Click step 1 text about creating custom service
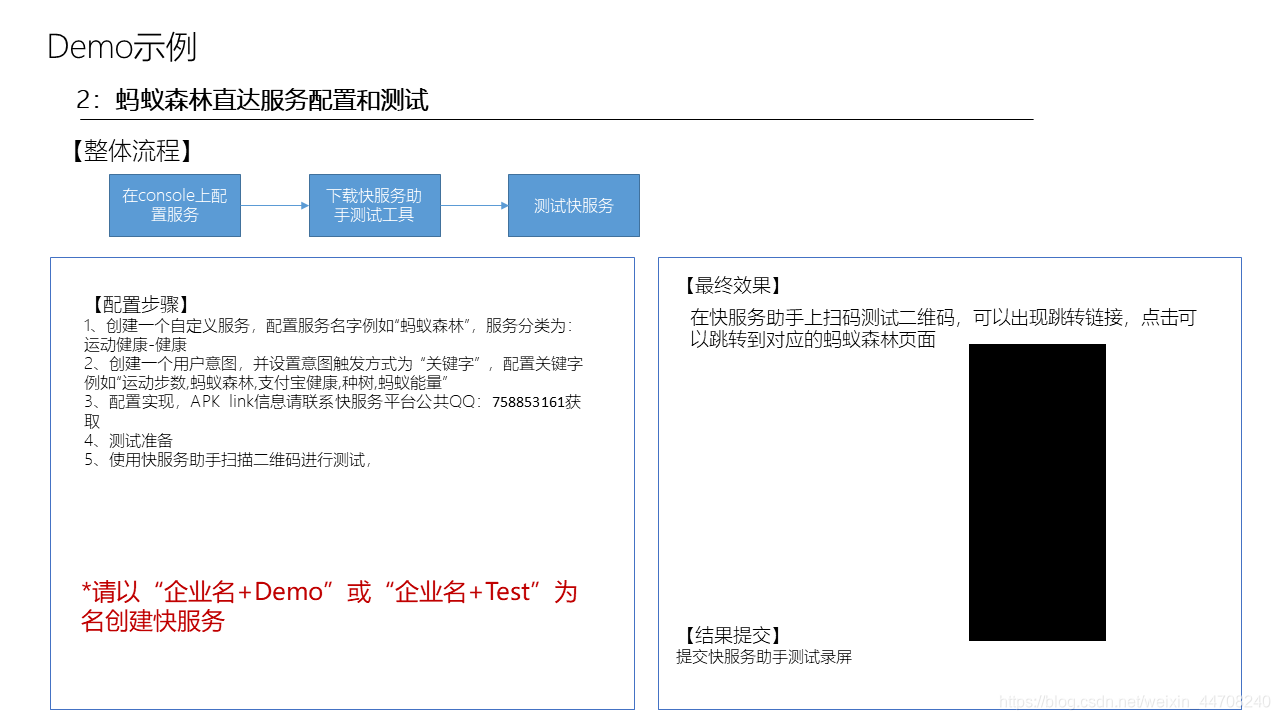Viewport: 1280px width, 720px height. tap(329, 335)
